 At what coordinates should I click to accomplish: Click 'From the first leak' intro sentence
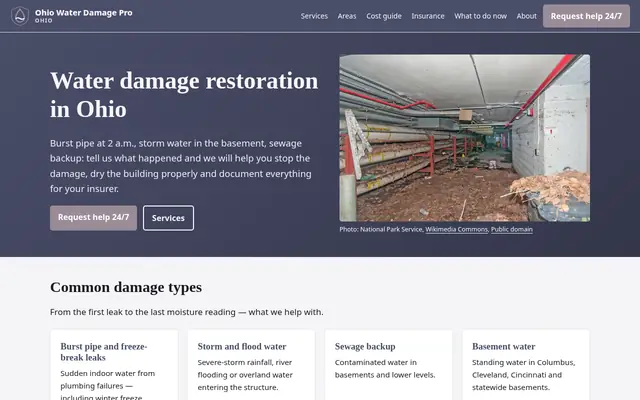point(187,312)
